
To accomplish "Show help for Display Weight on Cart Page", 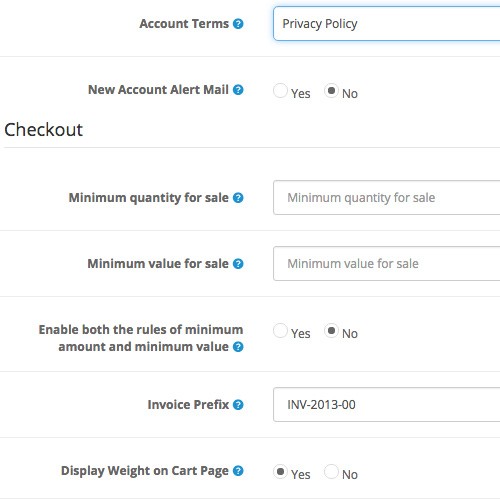I will (x=238, y=471).
